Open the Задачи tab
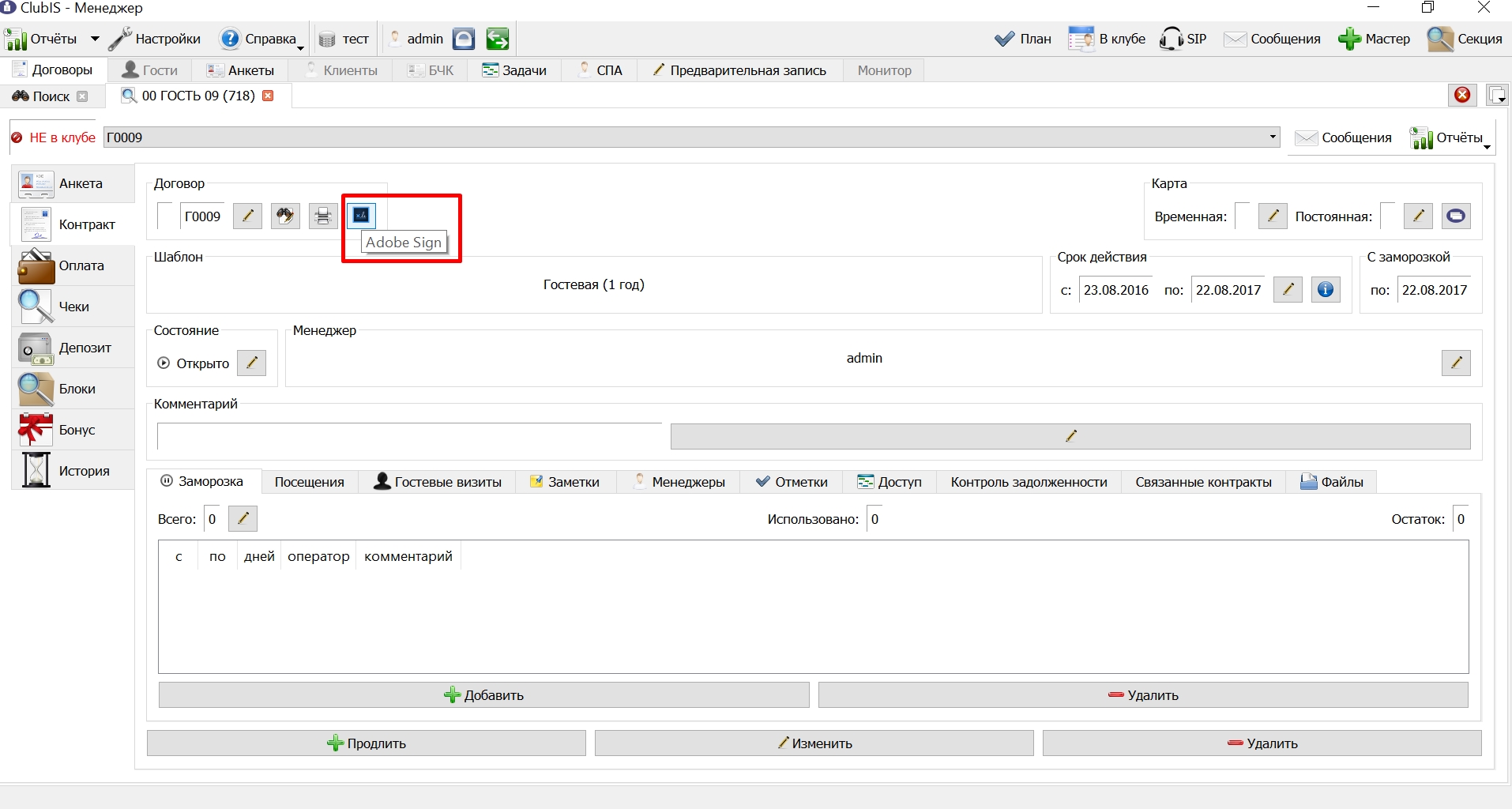This screenshot has width=1512, height=809. [x=514, y=70]
